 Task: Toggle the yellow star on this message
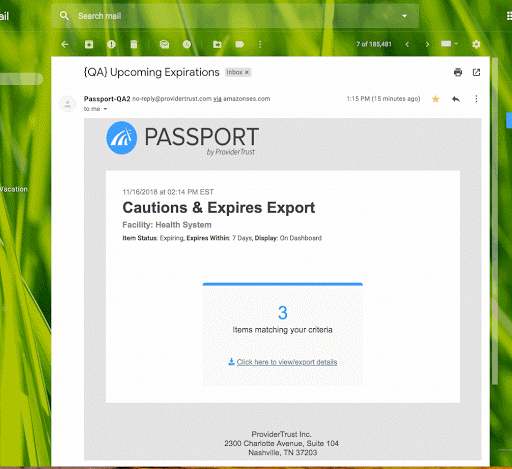(435, 99)
